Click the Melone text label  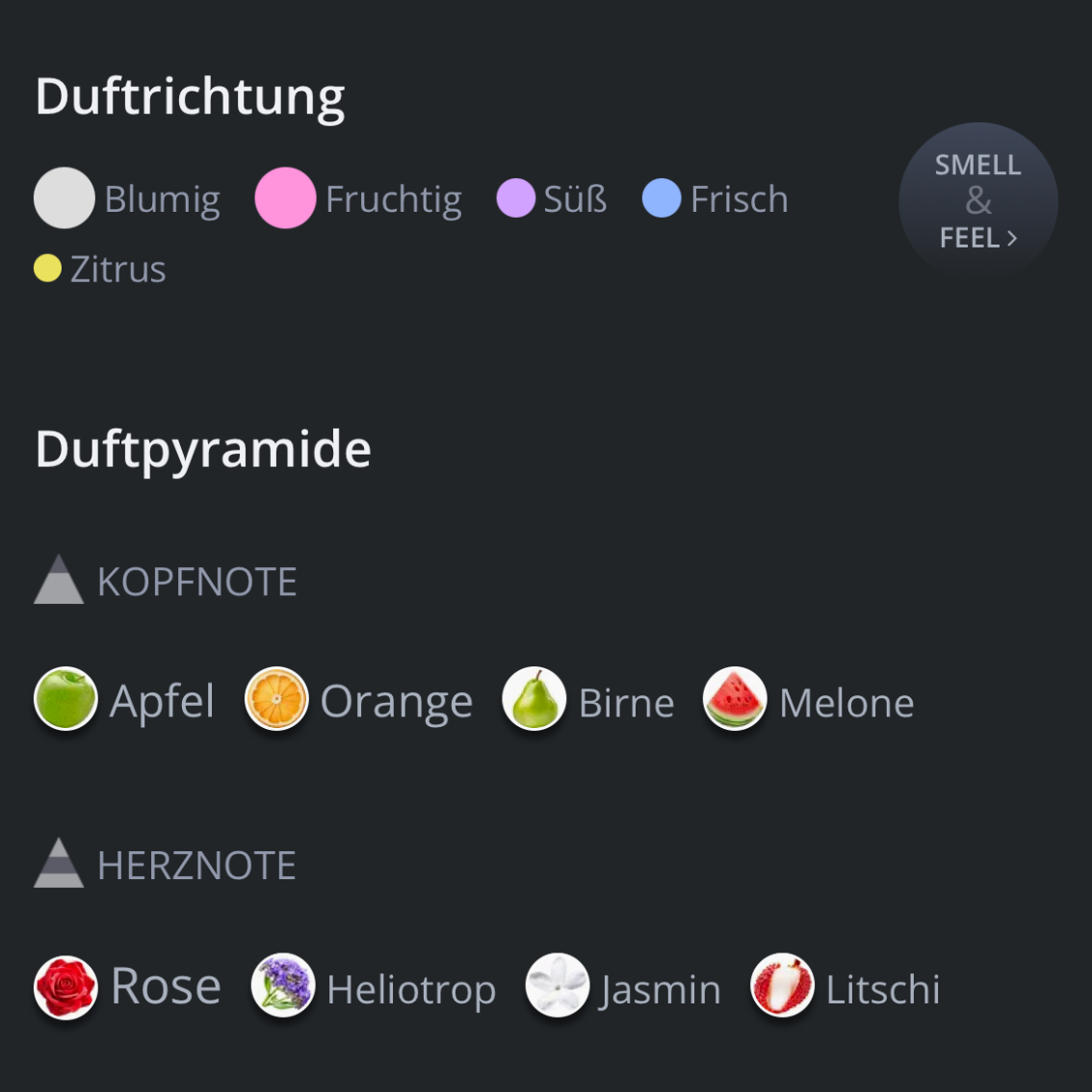[x=846, y=704]
